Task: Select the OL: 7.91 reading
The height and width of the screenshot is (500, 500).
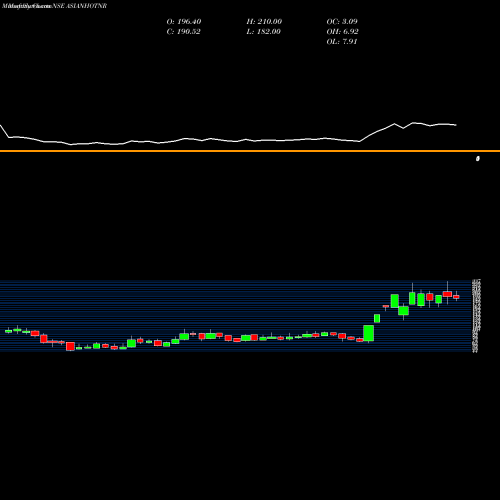Action: coord(342,42)
